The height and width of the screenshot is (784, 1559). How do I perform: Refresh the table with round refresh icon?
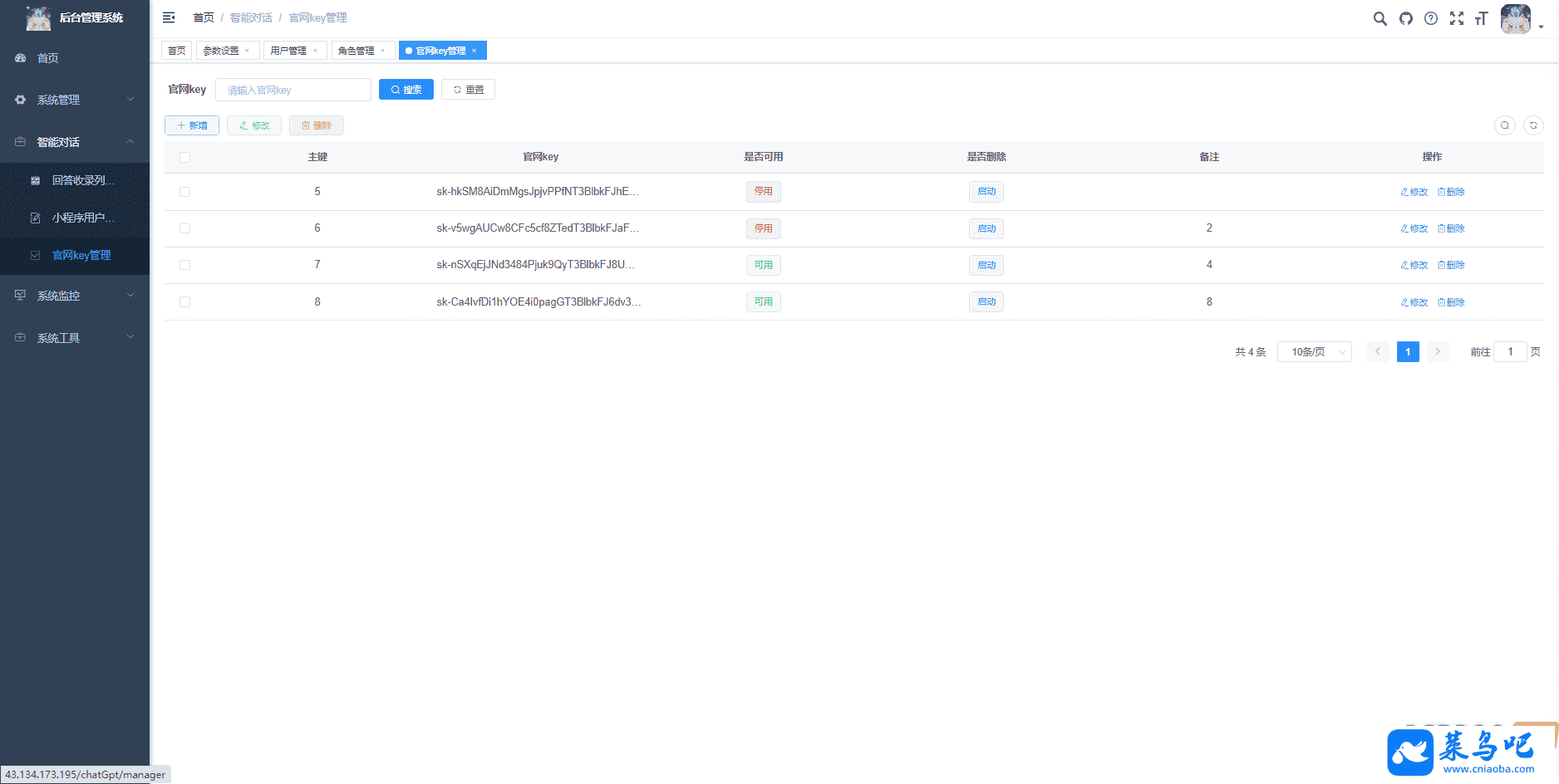[1533, 125]
